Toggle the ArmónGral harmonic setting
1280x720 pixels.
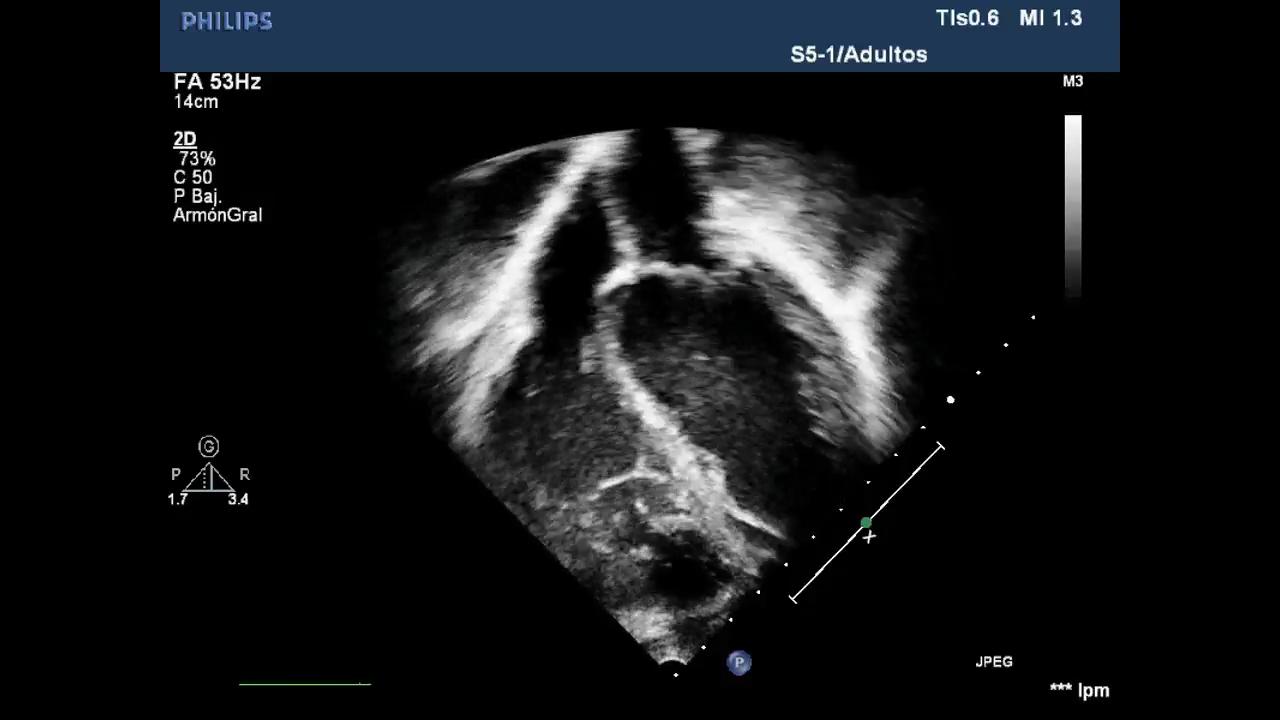(217, 215)
